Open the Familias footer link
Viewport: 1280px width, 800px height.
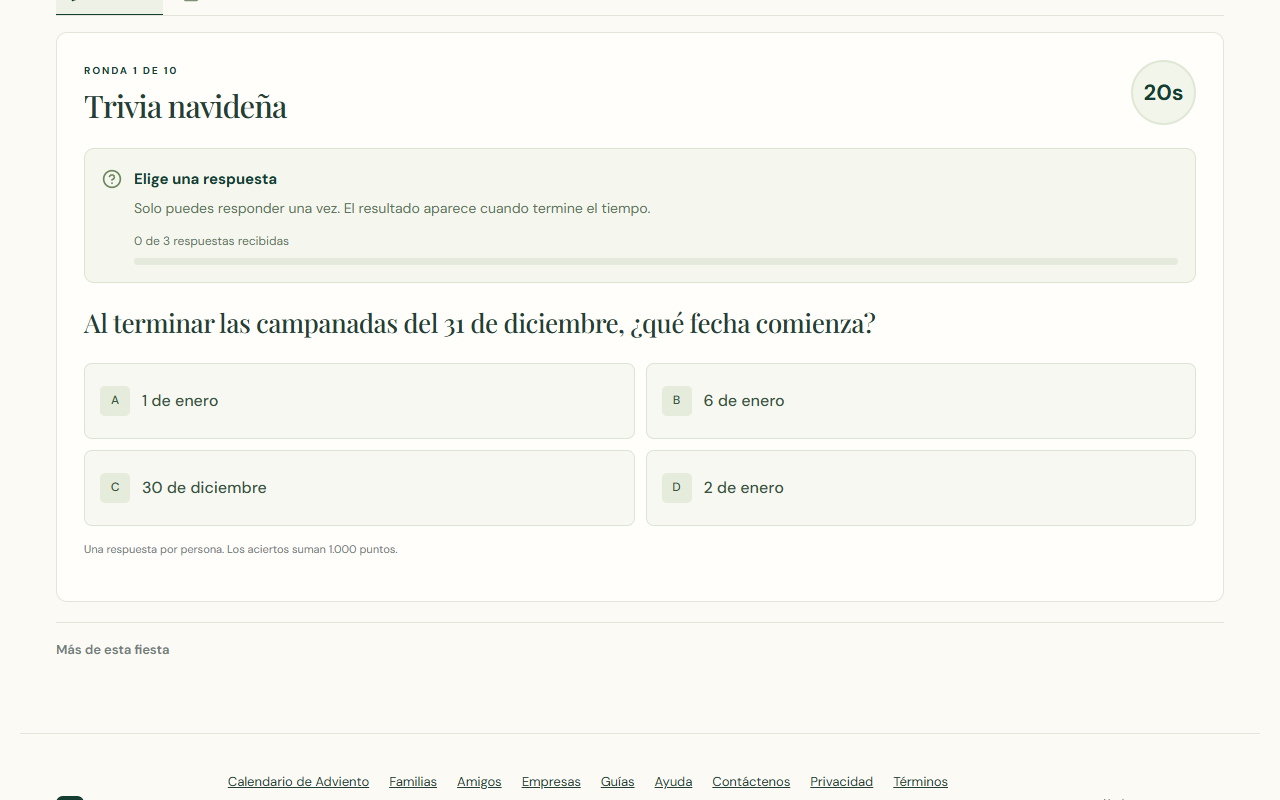tap(413, 782)
